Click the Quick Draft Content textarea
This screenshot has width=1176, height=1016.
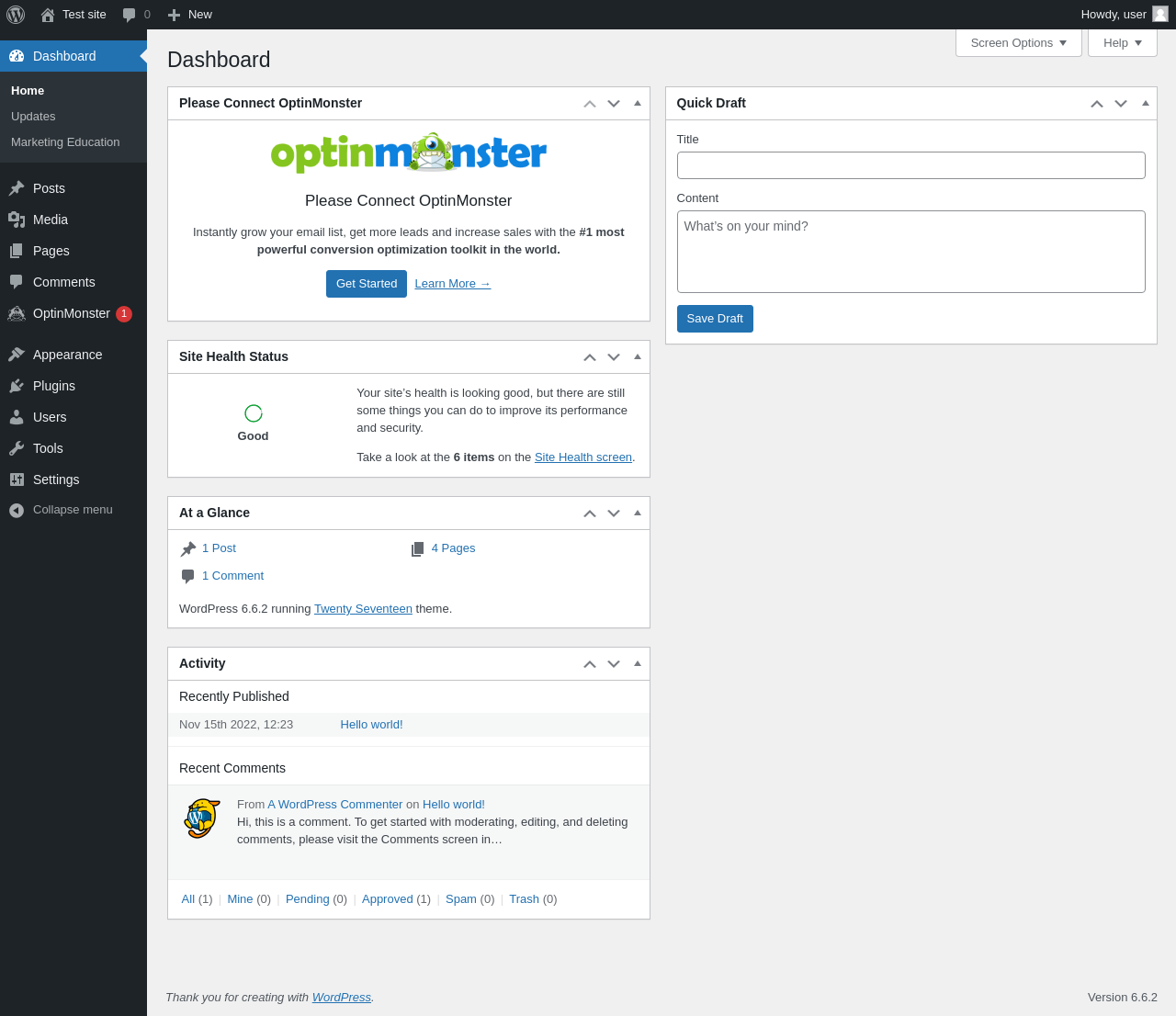911,252
